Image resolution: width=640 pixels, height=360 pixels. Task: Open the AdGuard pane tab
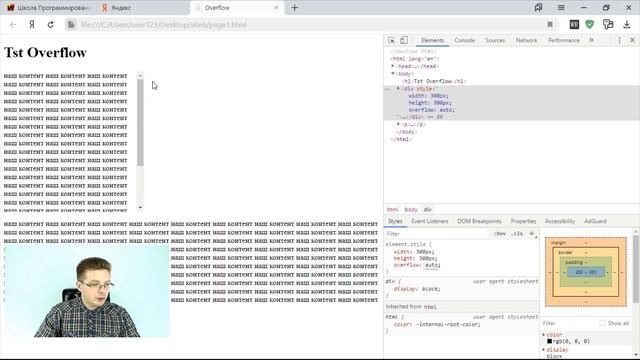coord(595,221)
